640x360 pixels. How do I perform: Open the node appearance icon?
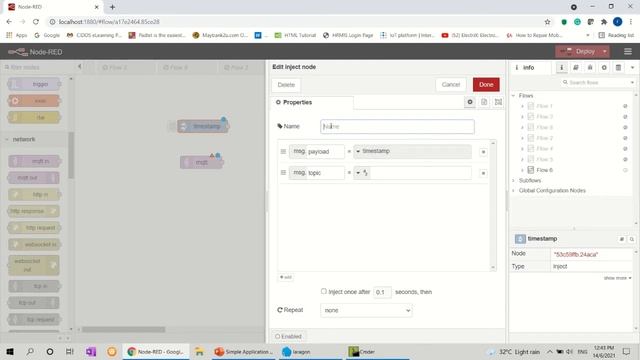(498, 102)
